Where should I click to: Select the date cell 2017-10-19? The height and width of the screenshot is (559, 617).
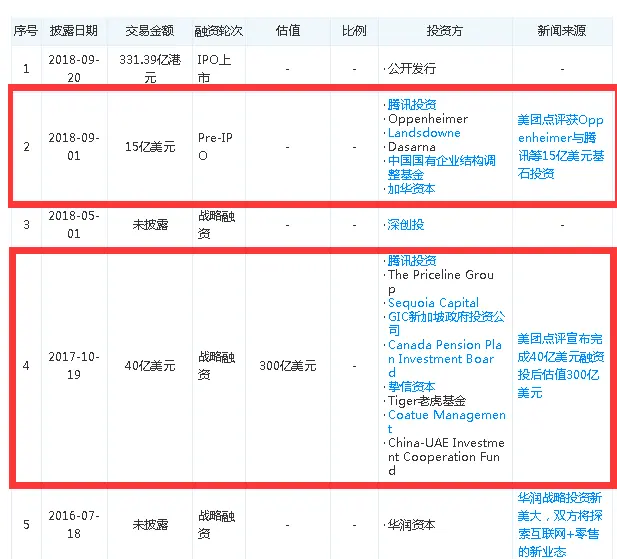(74, 365)
